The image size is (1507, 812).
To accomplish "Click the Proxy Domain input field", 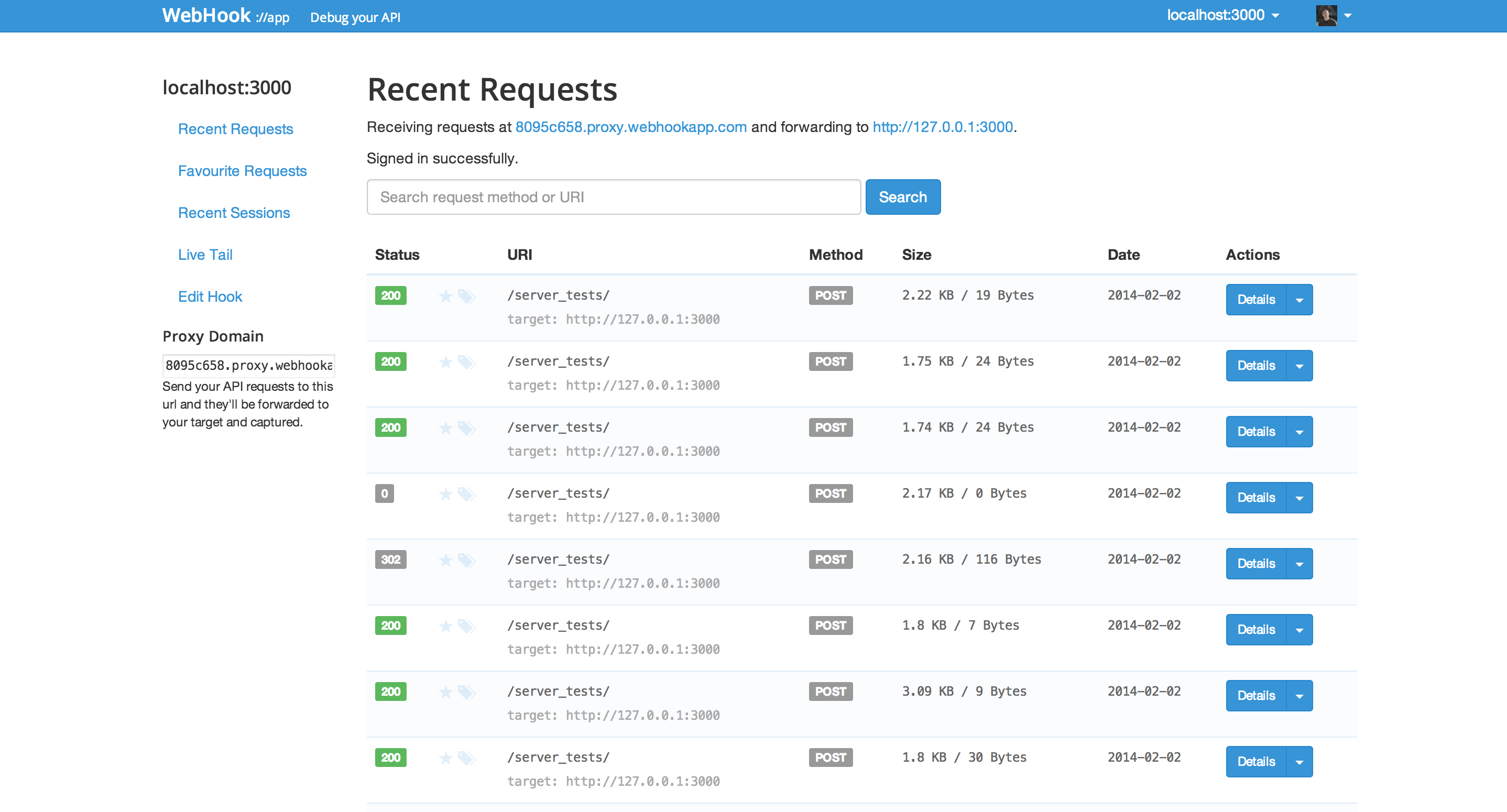I will tap(248, 365).
